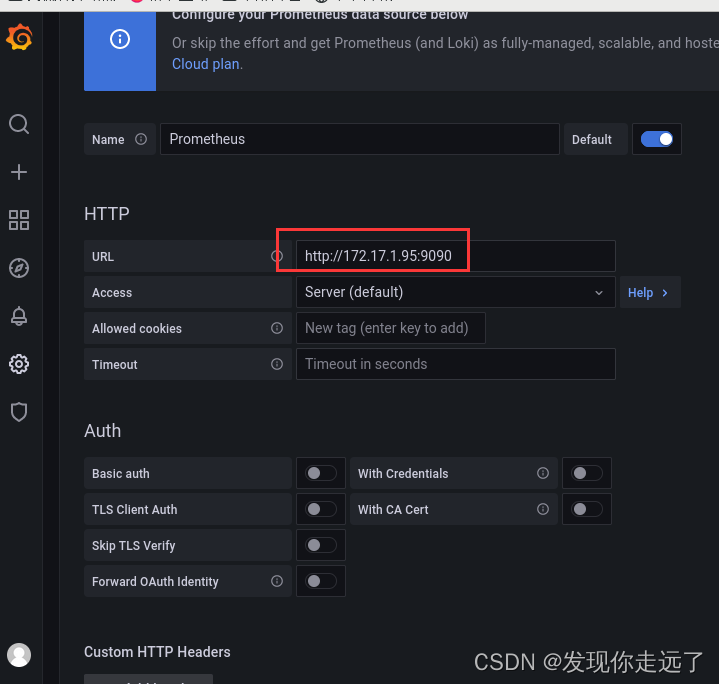Enable the Forward OAuth Identity switch
This screenshot has height=684, width=719.
click(x=321, y=581)
